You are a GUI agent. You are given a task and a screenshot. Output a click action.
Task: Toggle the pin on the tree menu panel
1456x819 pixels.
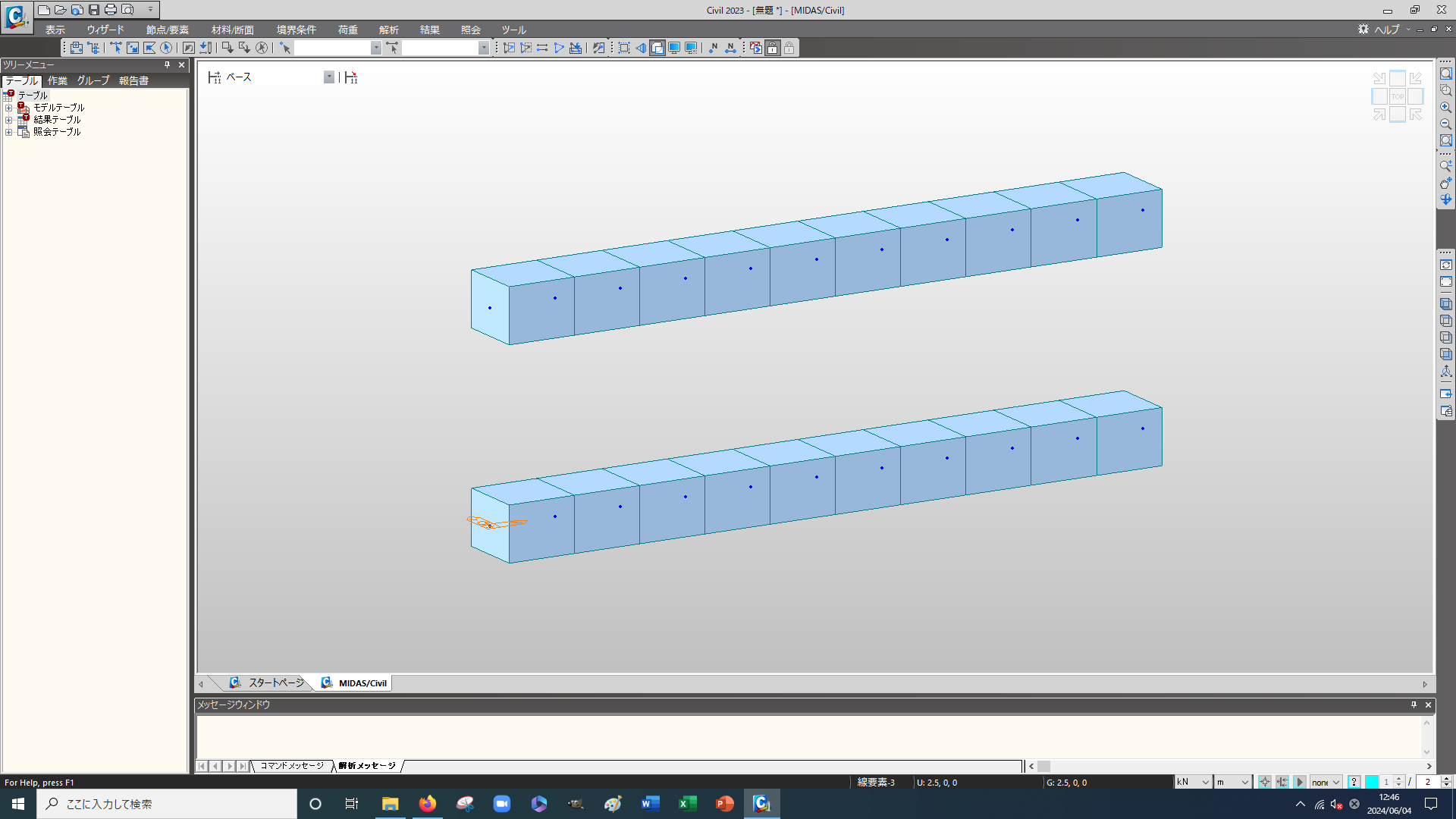click(x=168, y=65)
